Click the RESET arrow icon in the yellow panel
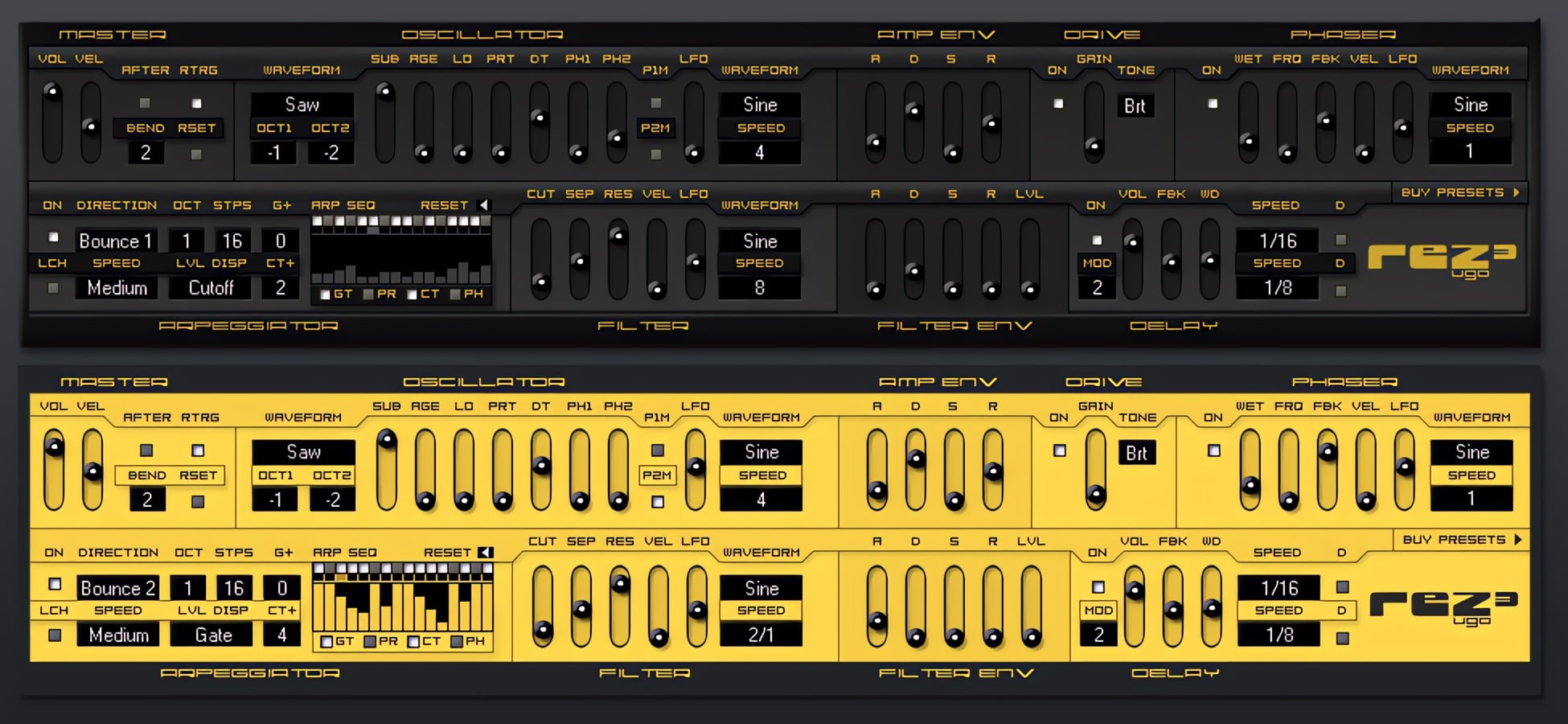1568x724 pixels. click(485, 553)
